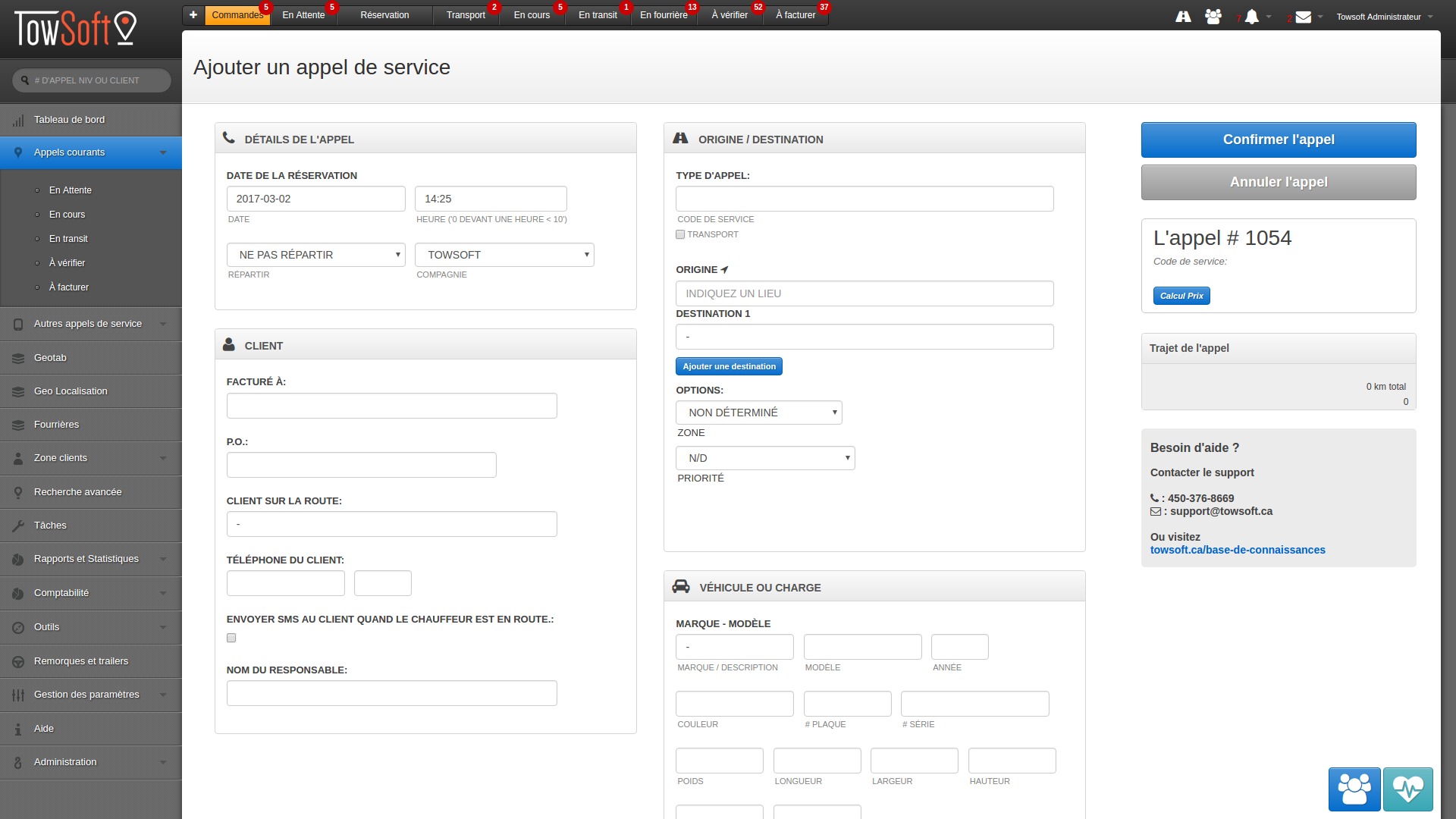Click the road icon in top bar
Image resolution: width=1456 pixels, height=819 pixels.
click(1183, 16)
